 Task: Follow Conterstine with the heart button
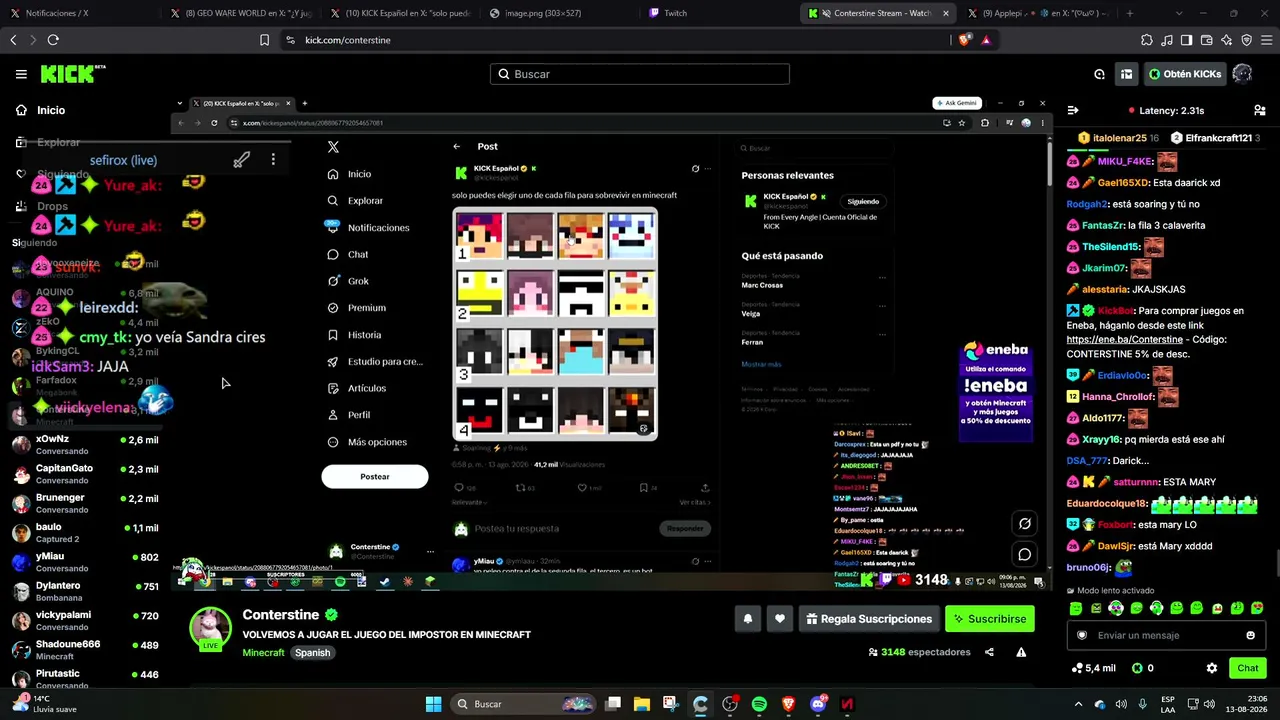(x=780, y=619)
